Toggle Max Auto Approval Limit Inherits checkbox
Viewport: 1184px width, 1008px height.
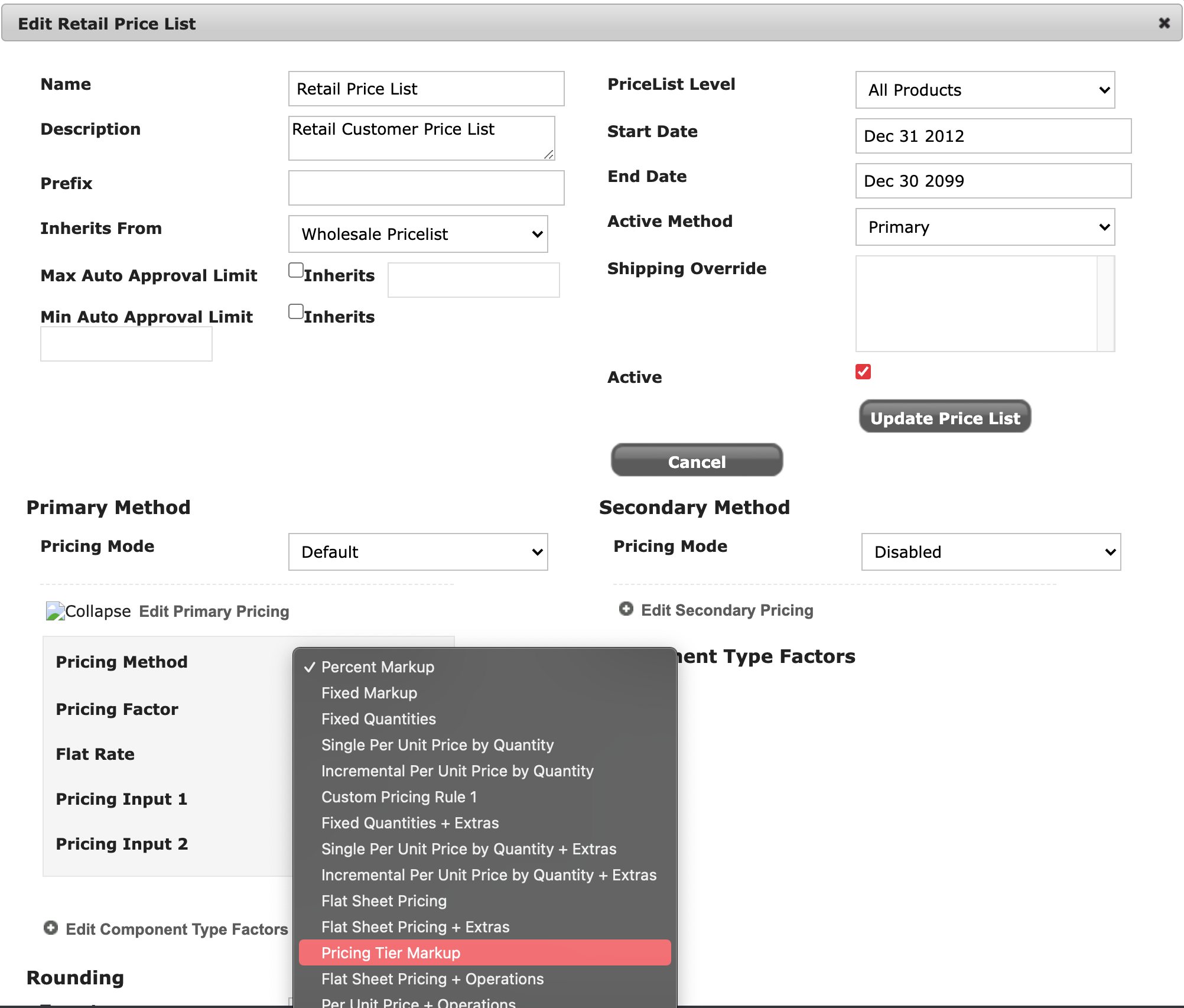[x=296, y=271]
